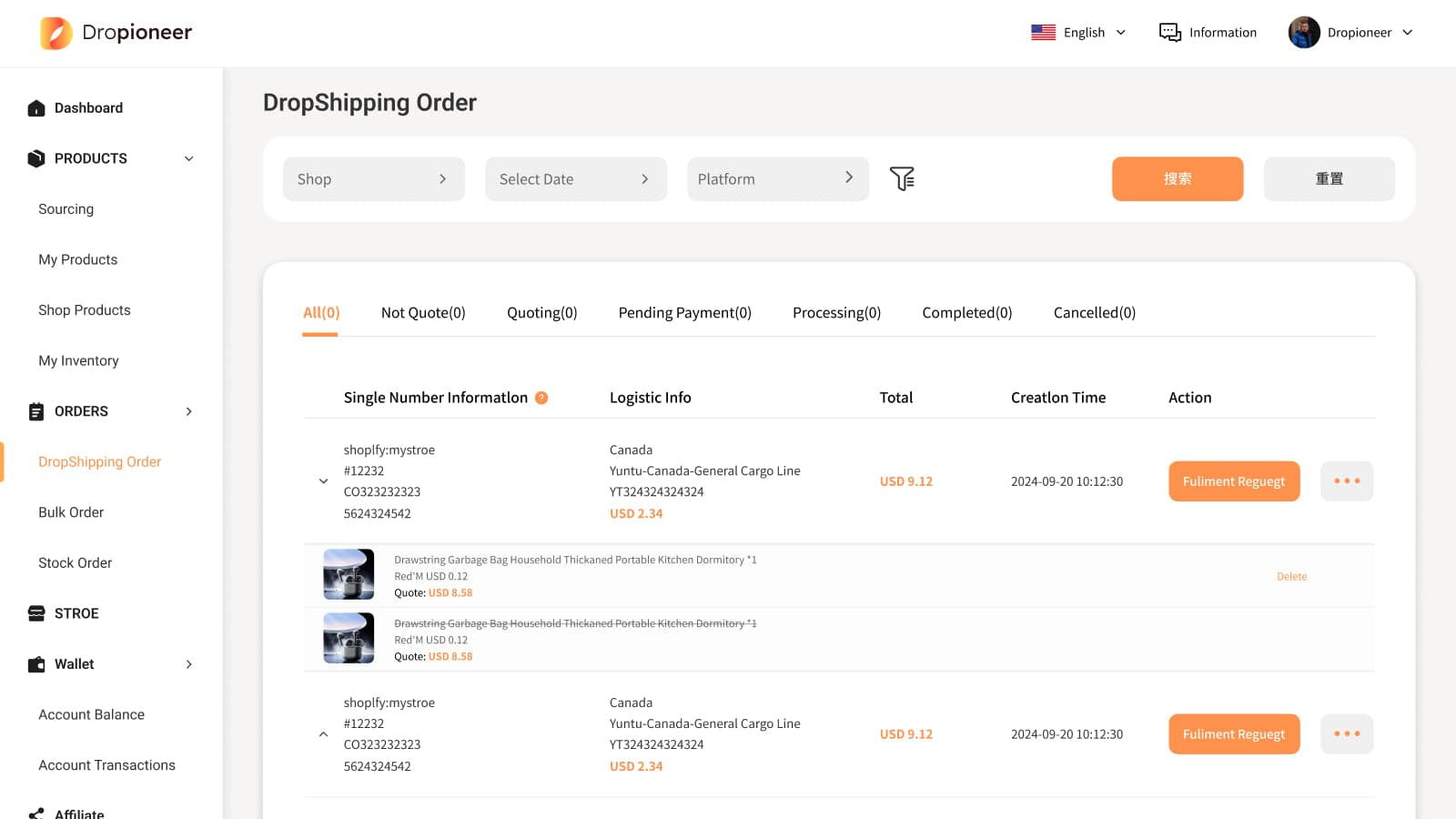1456x819 pixels.
Task: Open the Information chat icon
Action: 1169,33
